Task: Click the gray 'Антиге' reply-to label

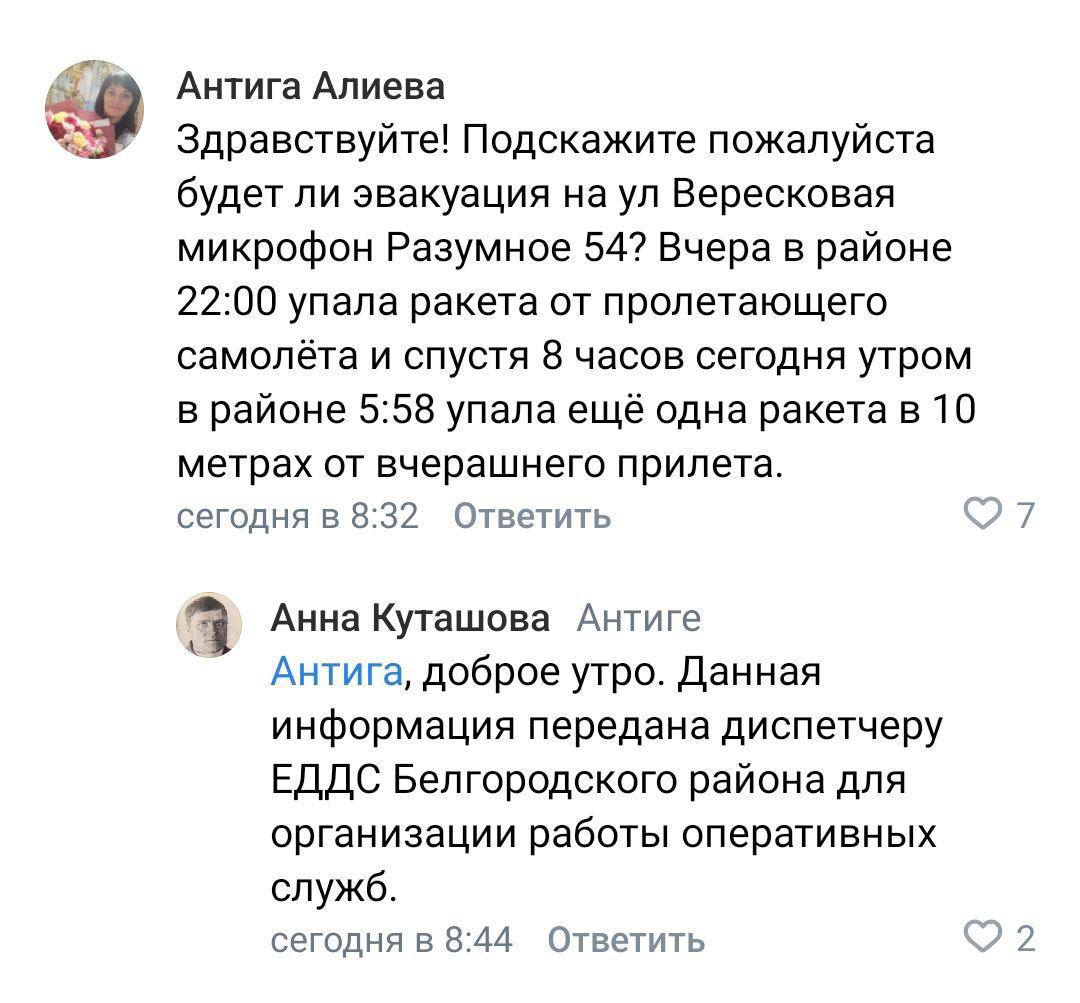Action: tap(640, 620)
